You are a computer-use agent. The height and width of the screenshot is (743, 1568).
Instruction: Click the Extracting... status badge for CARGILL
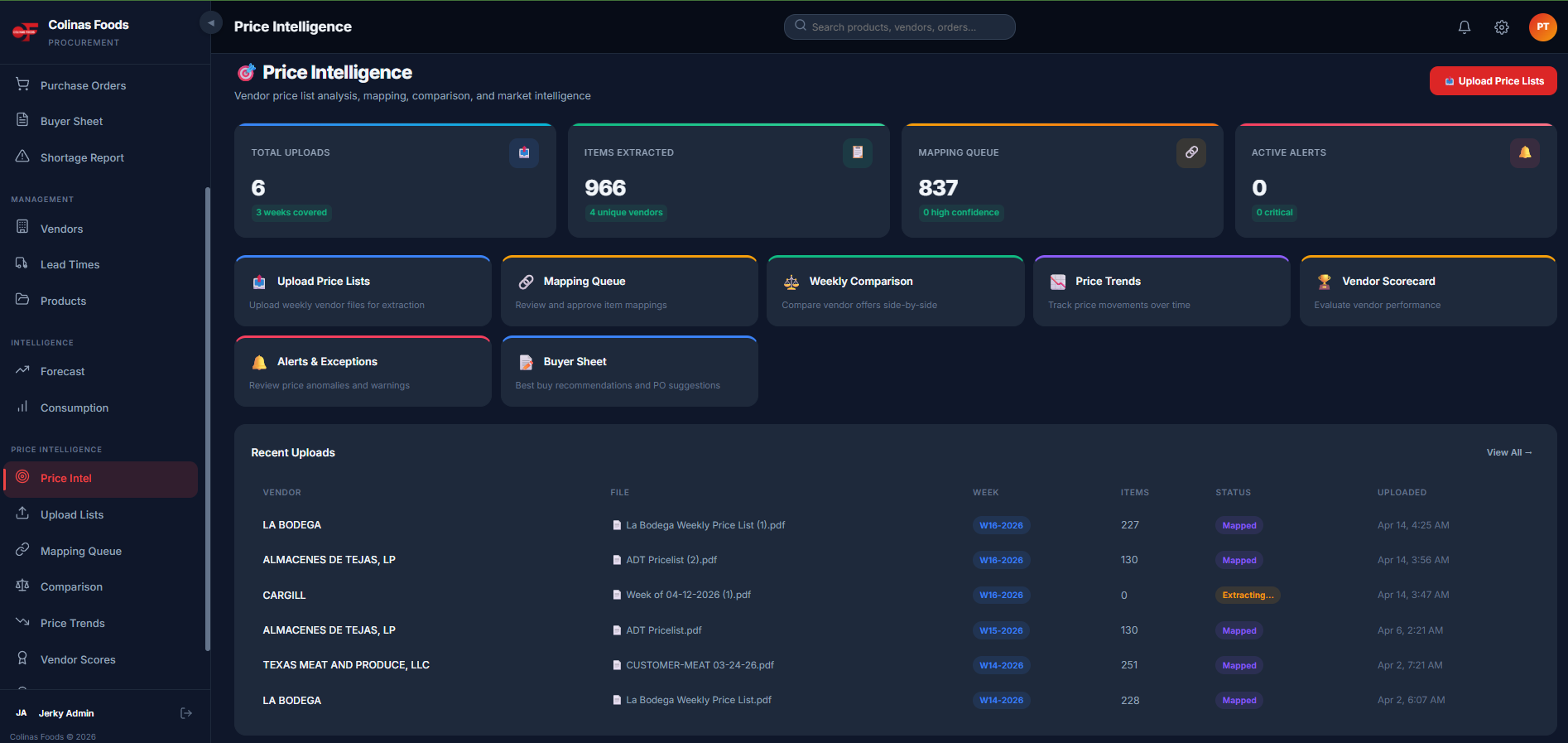[1248, 595]
